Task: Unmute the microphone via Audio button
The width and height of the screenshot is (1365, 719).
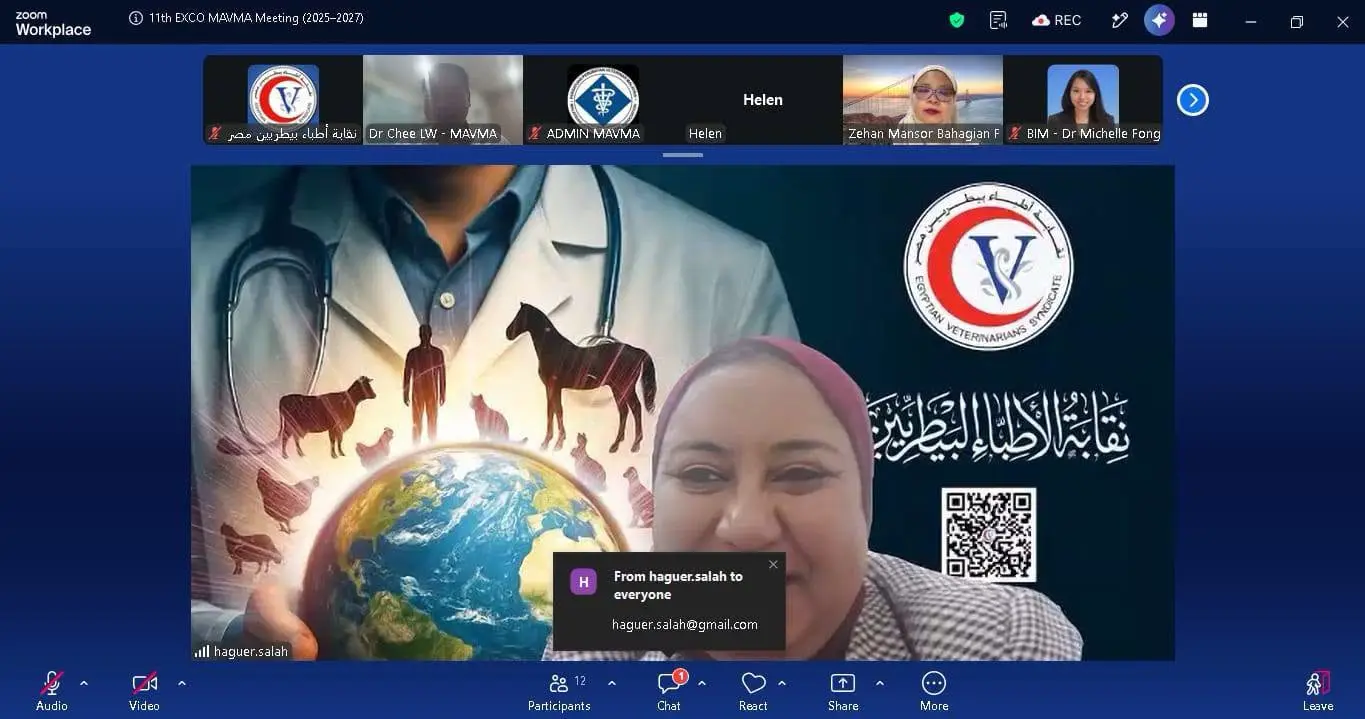Action: pyautogui.click(x=52, y=690)
